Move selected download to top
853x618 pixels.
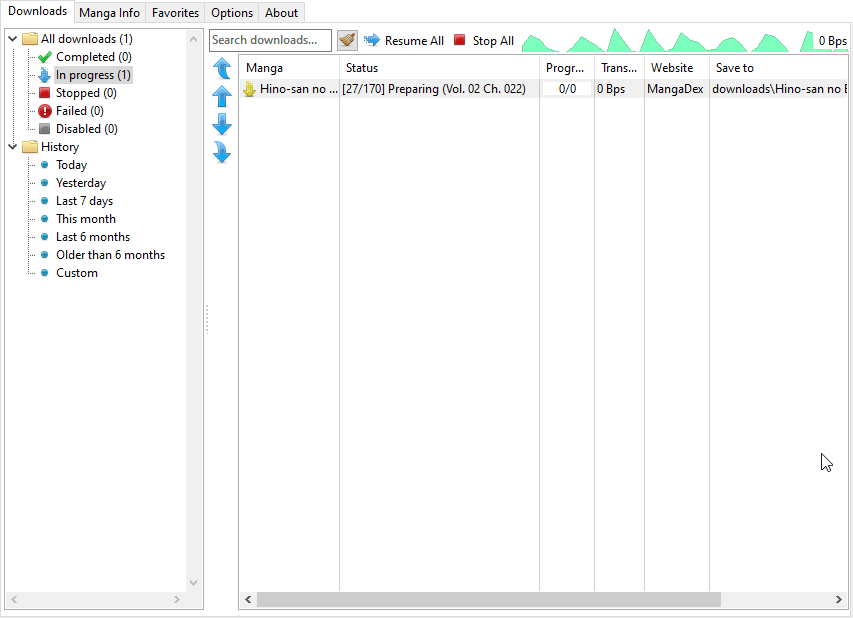point(222,69)
